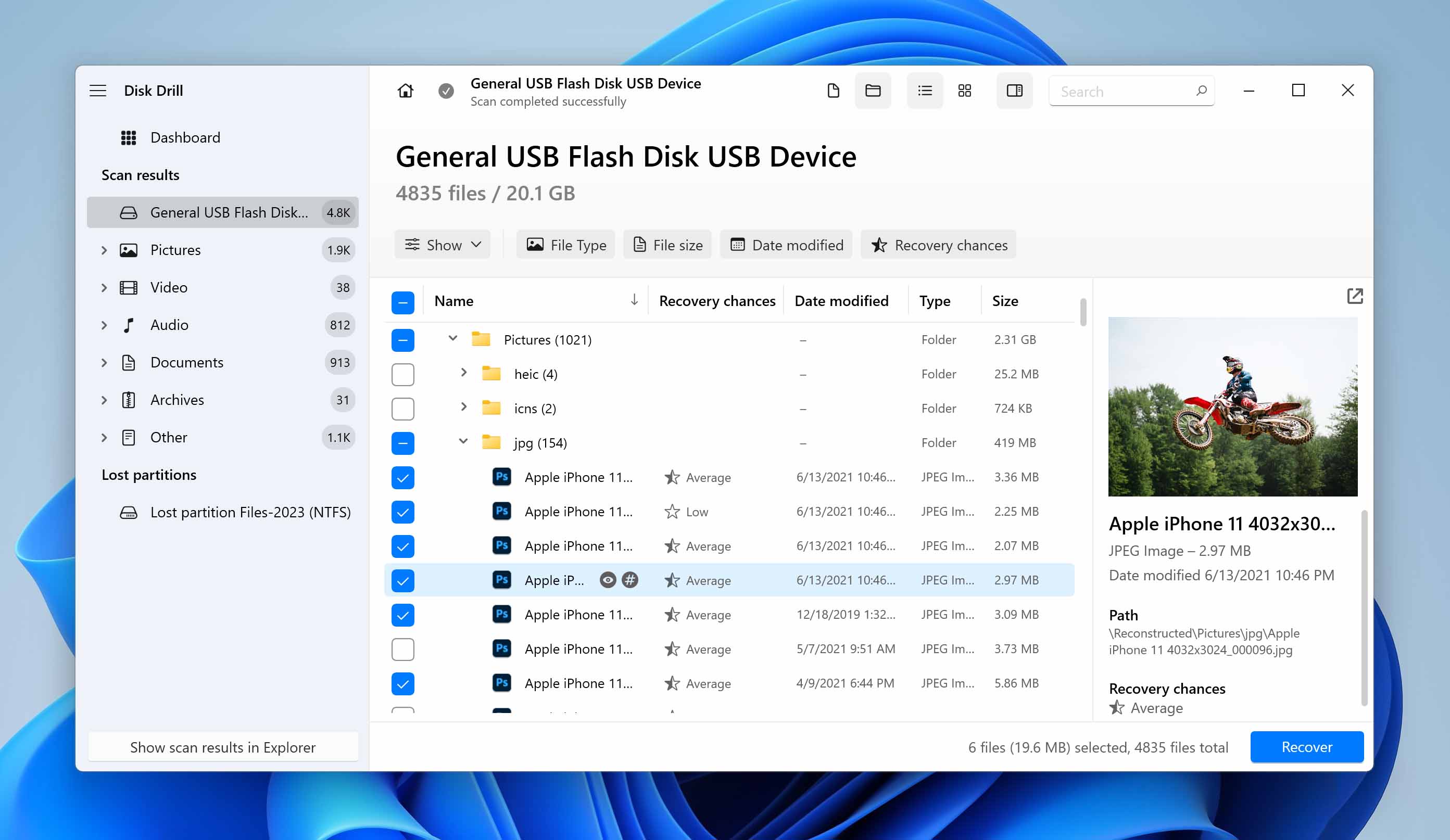Click the search magnifier icon

click(x=1202, y=91)
